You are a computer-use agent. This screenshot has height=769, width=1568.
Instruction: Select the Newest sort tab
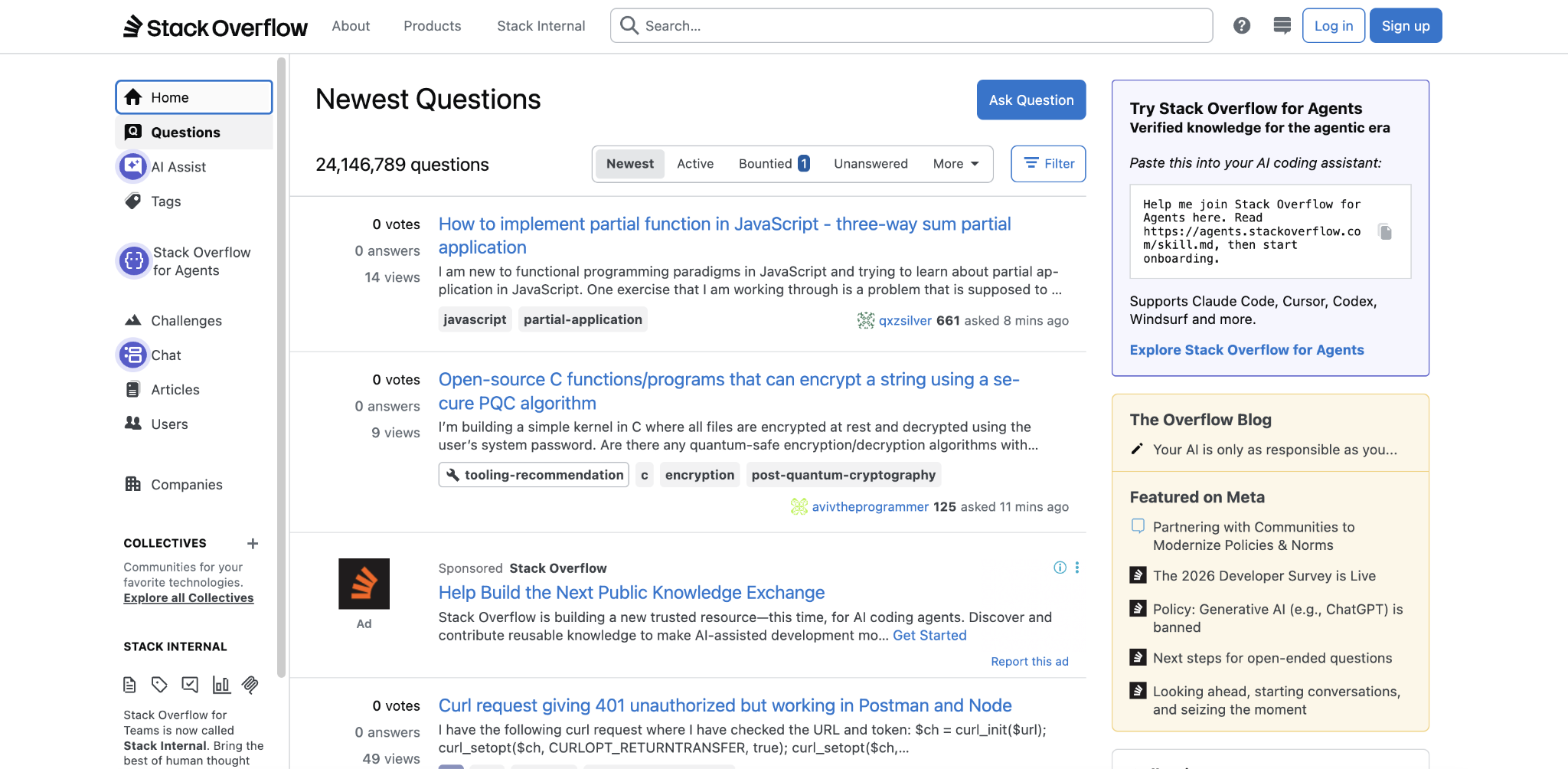(630, 164)
